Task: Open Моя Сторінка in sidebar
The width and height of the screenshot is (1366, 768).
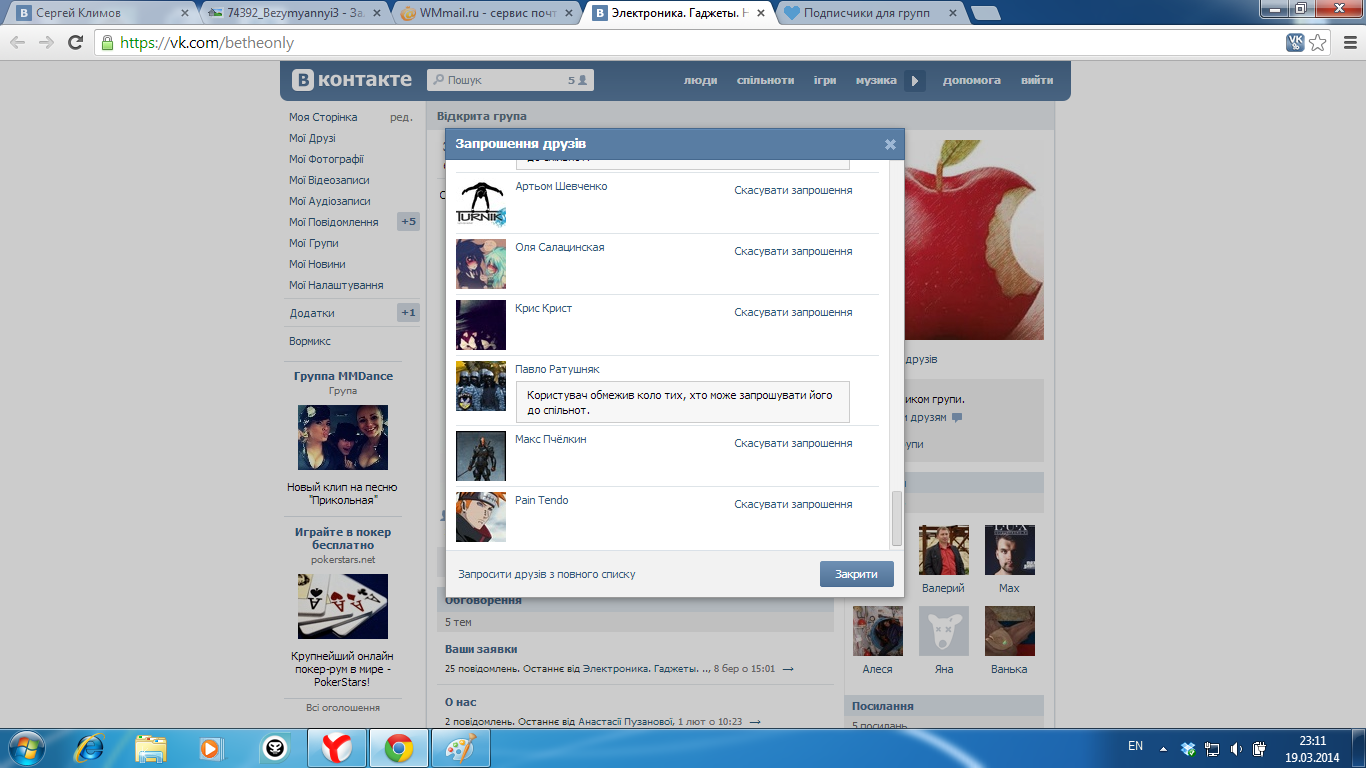Action: [x=323, y=117]
